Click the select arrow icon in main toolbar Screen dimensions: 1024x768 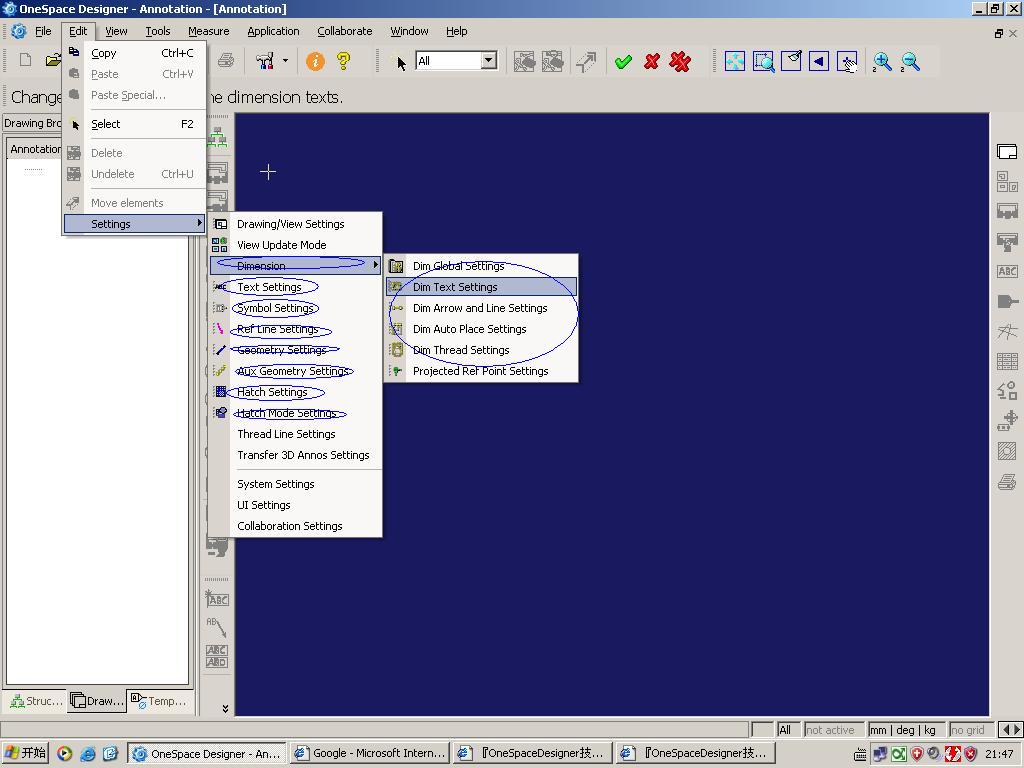tap(401, 63)
